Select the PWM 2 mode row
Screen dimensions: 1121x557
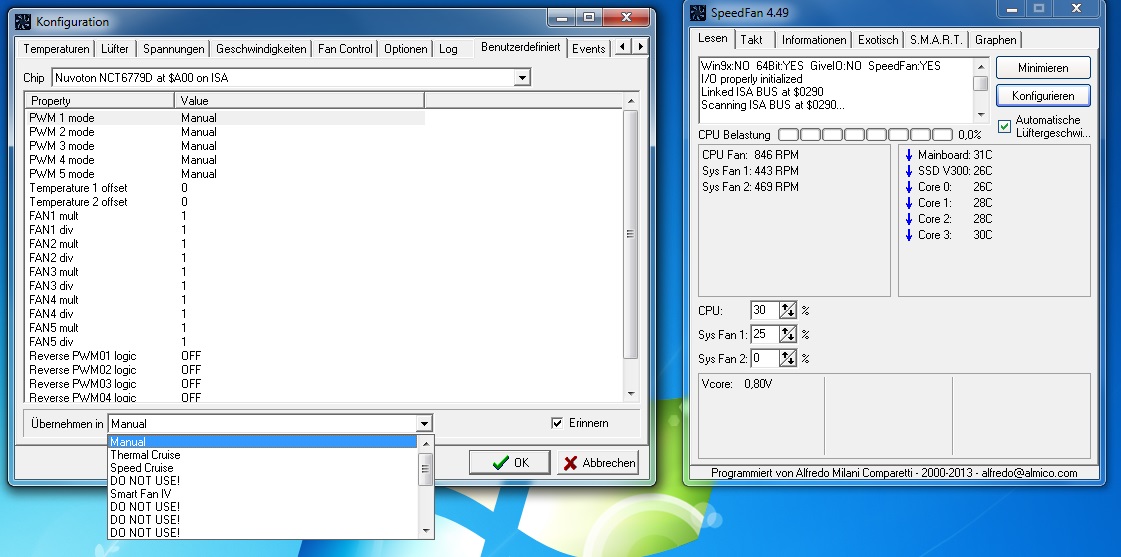[x=224, y=132]
